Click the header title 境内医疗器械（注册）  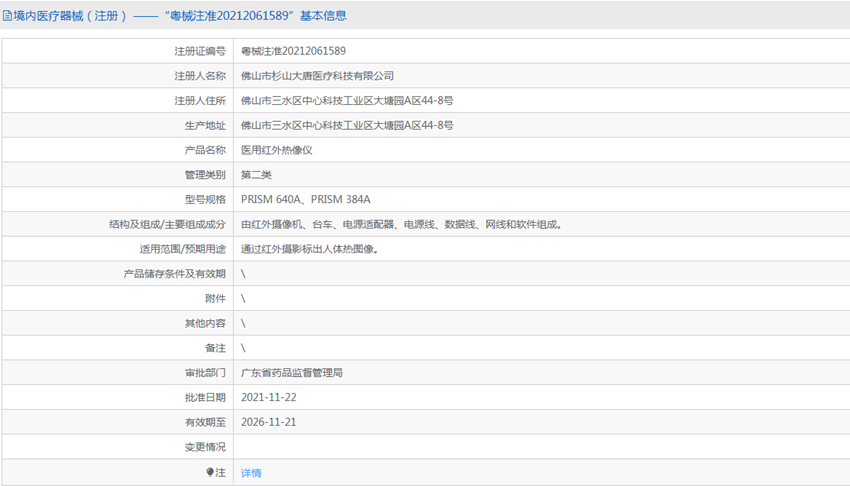pyautogui.click(x=70, y=16)
